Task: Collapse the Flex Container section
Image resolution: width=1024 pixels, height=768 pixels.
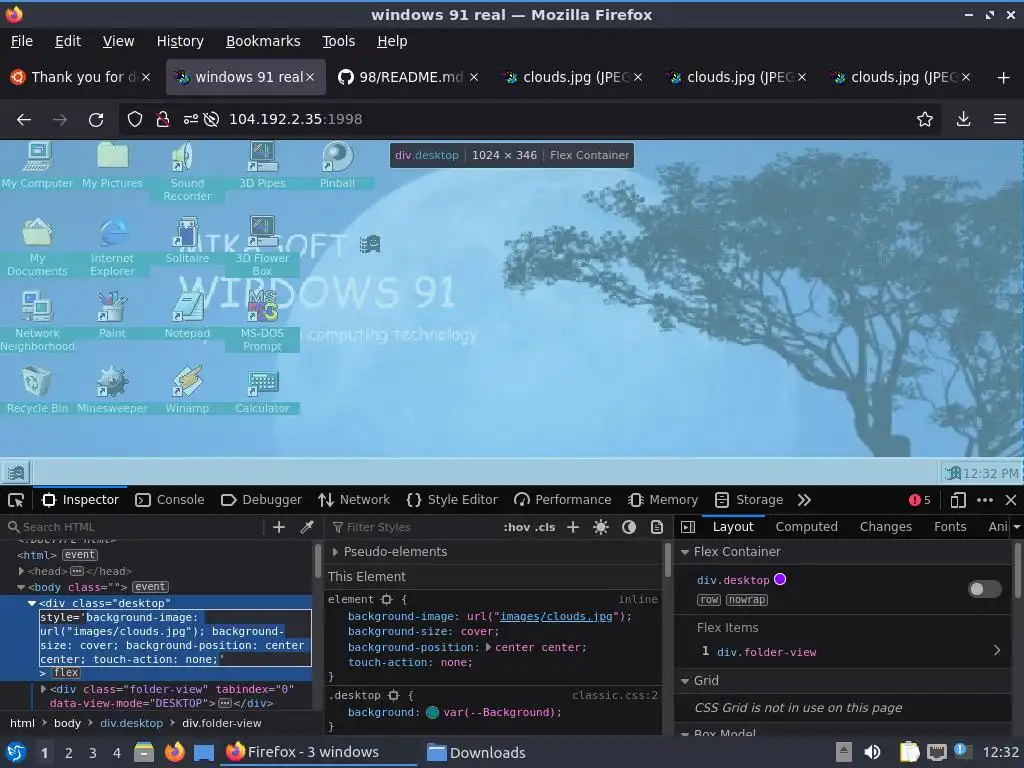Action: pos(685,552)
